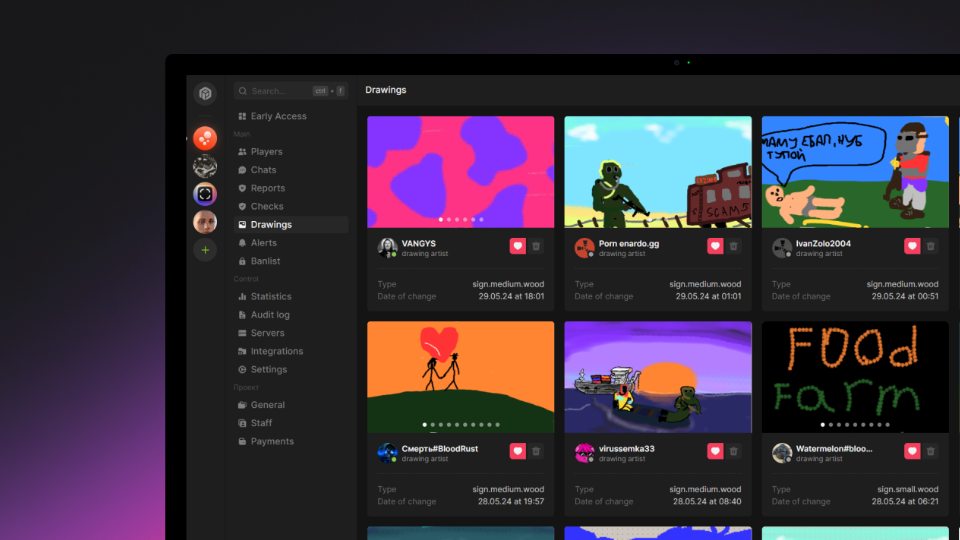Click Watermelon#bloo... avatar
This screenshot has height=540, width=960.
tap(781, 452)
